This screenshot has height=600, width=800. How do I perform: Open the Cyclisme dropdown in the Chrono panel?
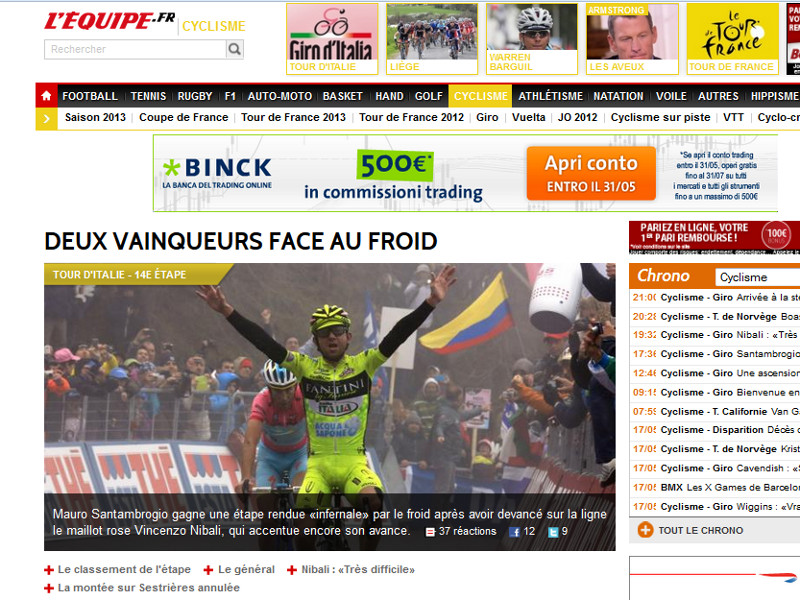point(757,277)
